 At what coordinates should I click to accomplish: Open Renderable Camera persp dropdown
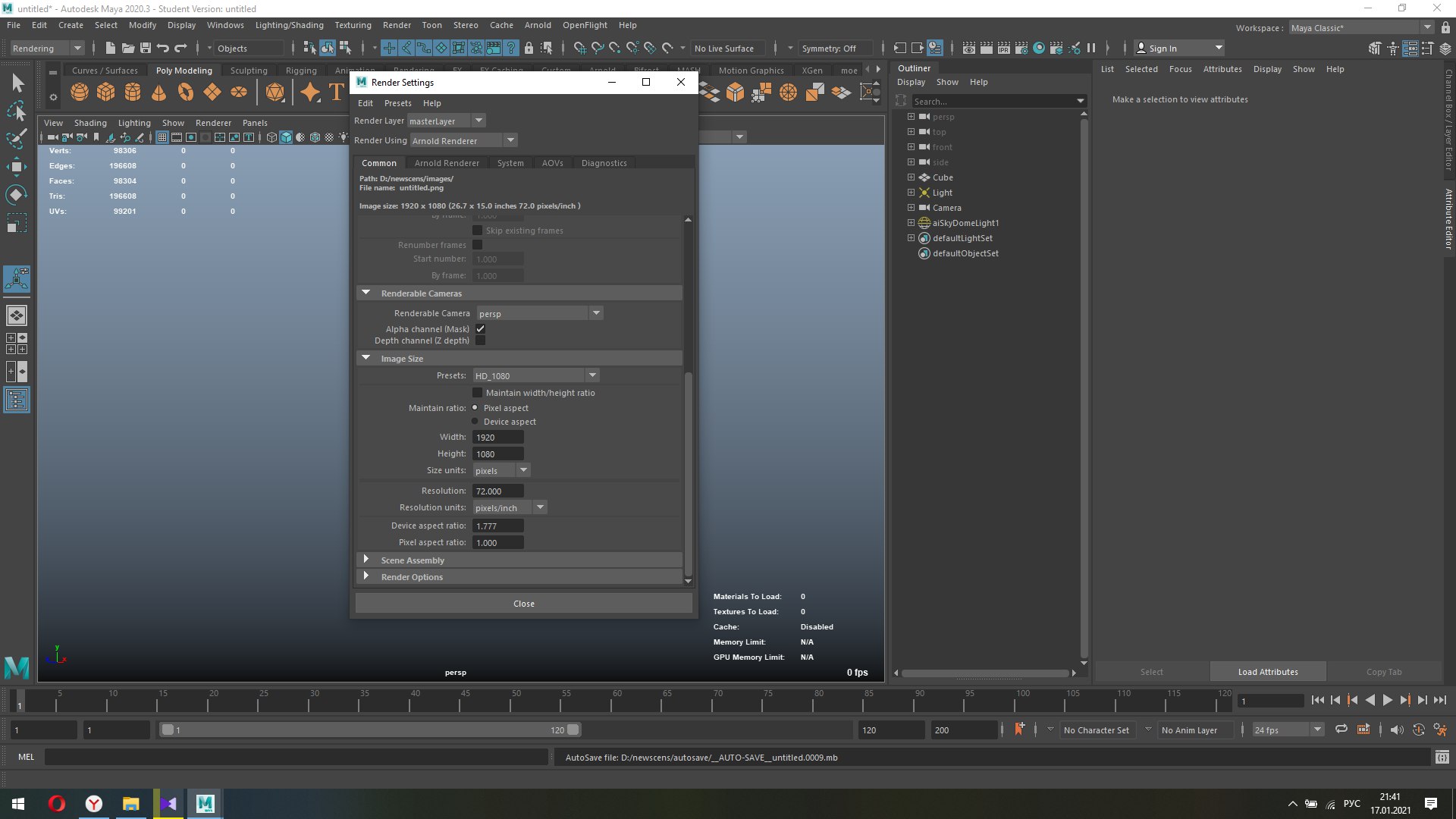coord(539,313)
